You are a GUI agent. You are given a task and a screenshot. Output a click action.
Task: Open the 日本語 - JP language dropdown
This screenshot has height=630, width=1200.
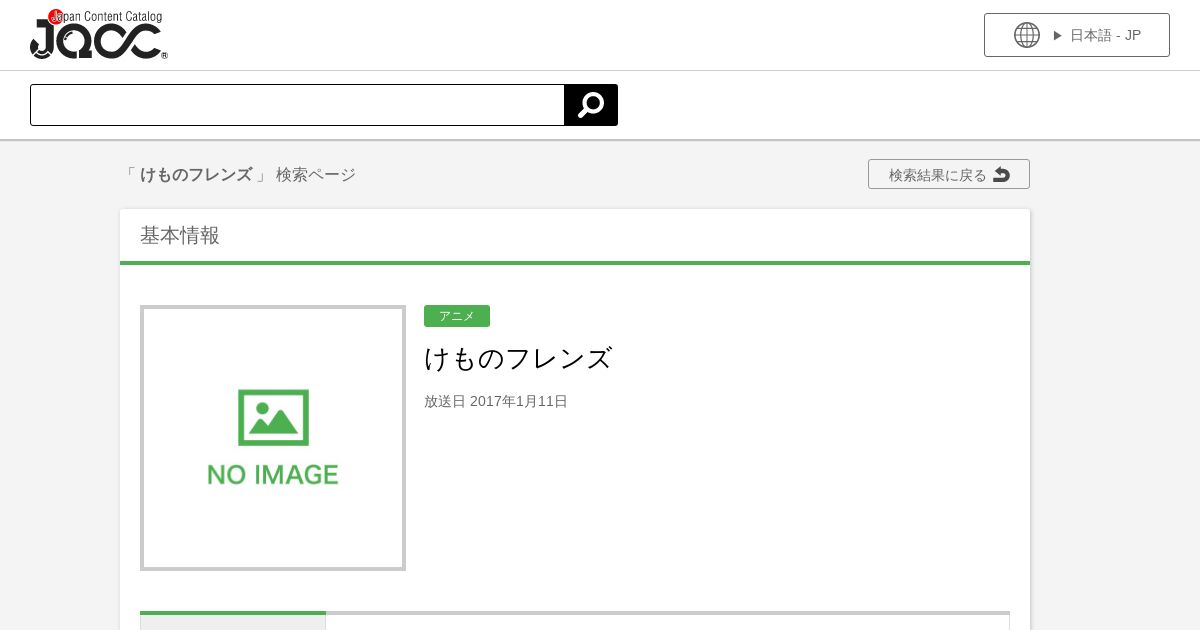click(x=1077, y=35)
